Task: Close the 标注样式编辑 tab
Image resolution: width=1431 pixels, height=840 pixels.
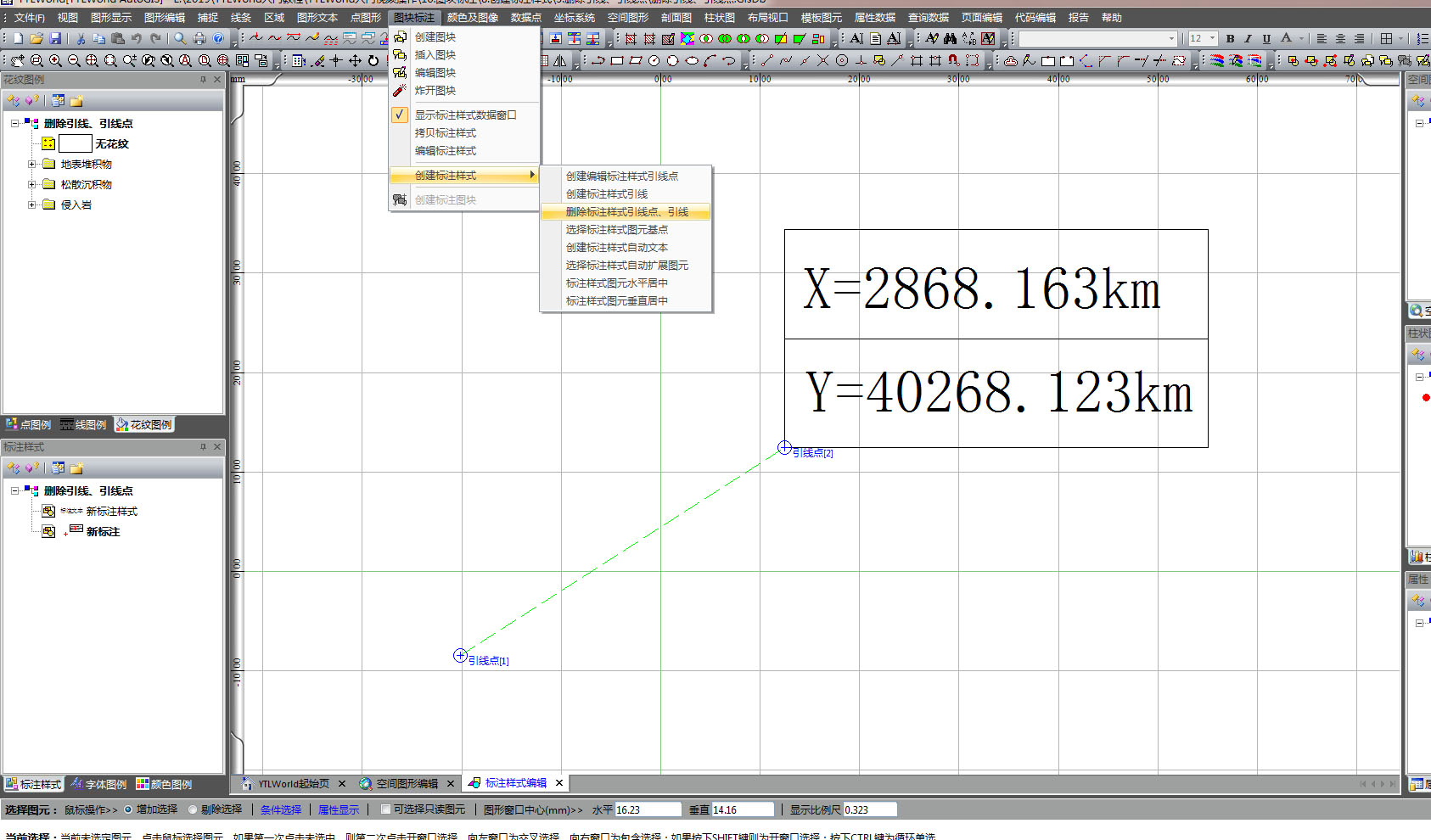Action: [x=559, y=783]
